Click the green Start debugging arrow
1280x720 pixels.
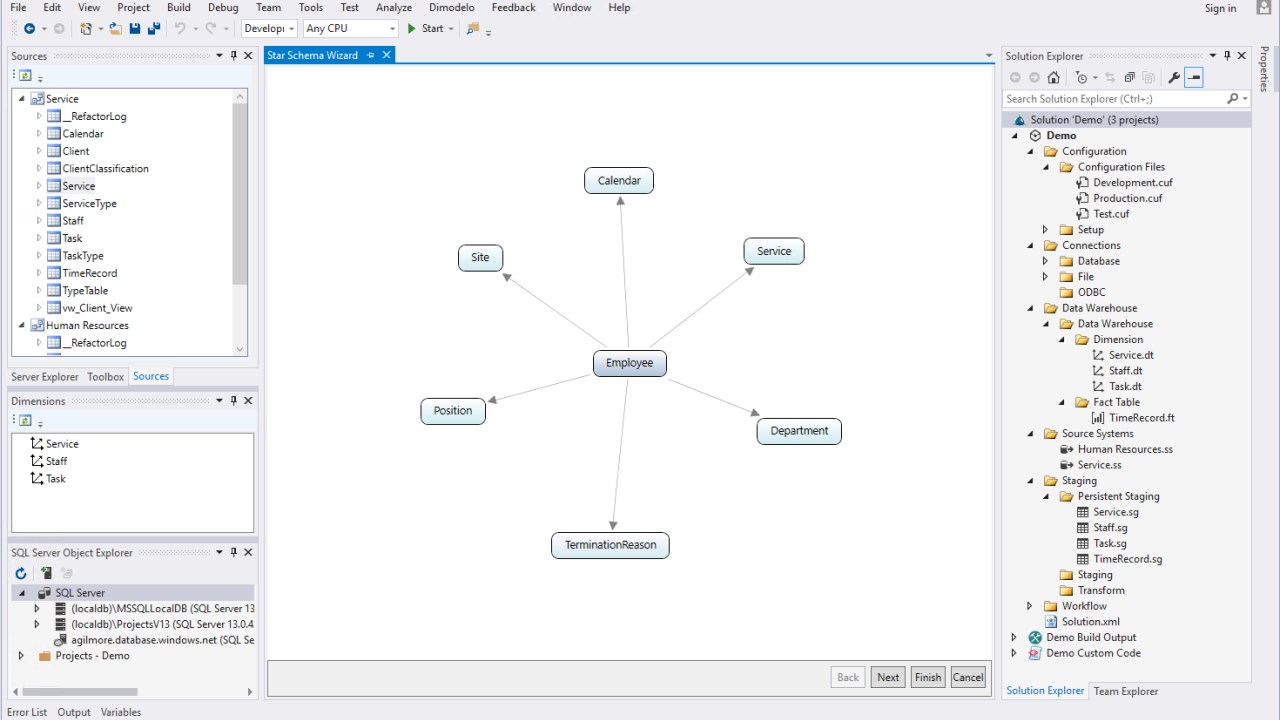[411, 29]
